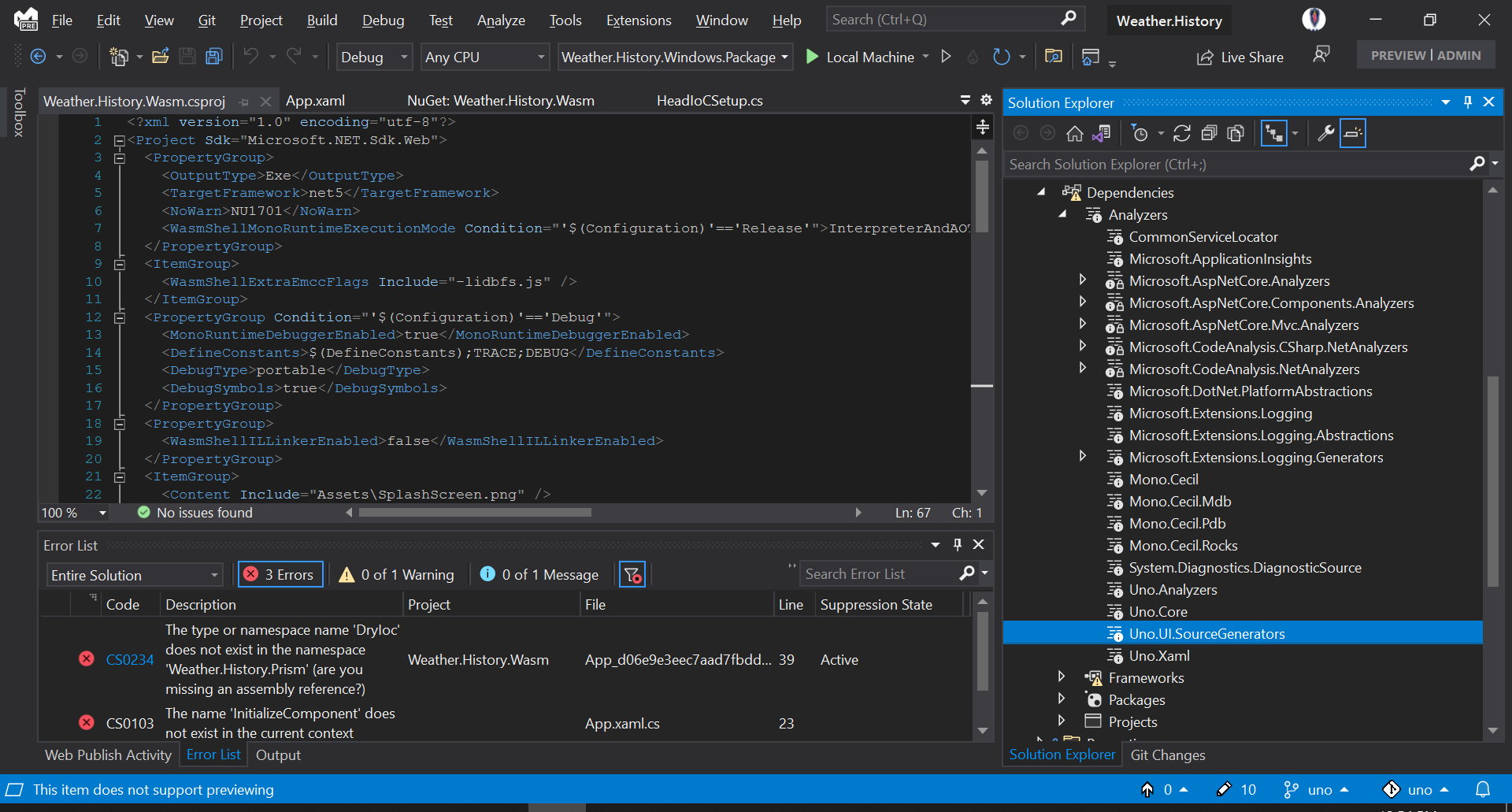This screenshot has height=812, width=1512.
Task: Toggle the 0 of 1 Message filter
Action: 539,574
